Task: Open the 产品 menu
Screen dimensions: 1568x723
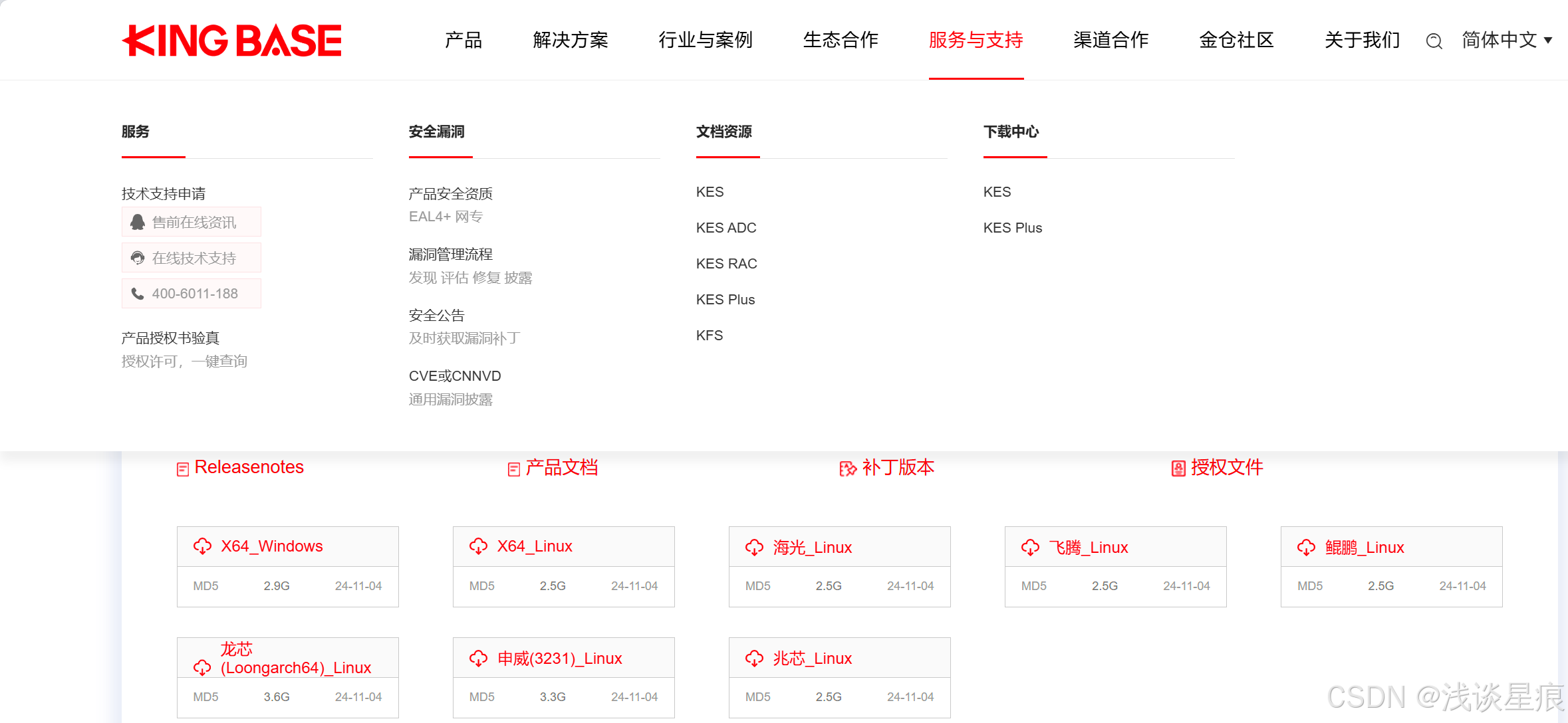Action: point(463,40)
